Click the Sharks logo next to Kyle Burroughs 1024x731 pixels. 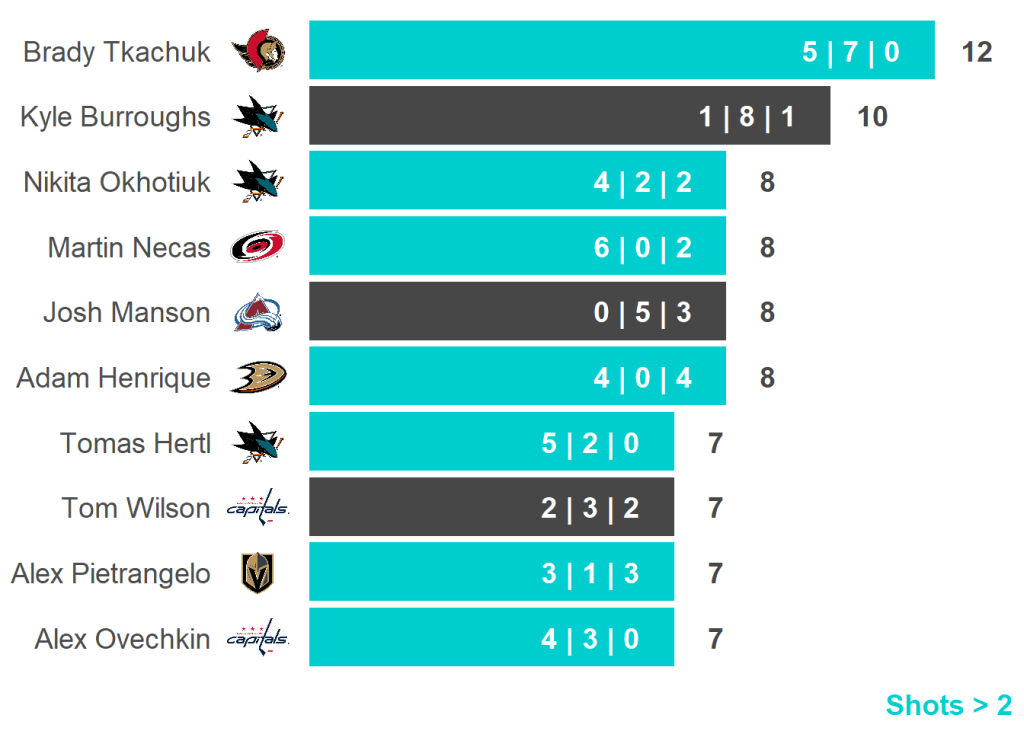pos(258,117)
